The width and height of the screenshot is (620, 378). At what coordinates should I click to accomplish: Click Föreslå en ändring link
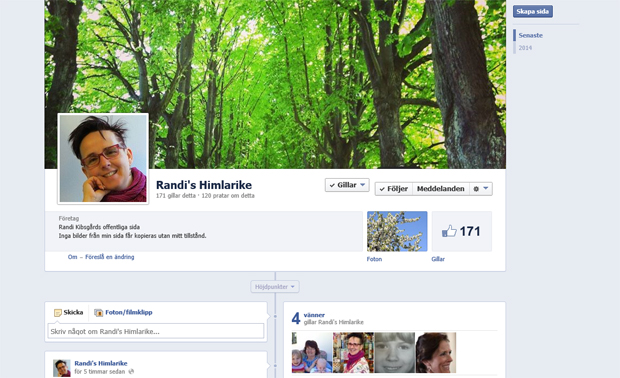[x=110, y=257]
